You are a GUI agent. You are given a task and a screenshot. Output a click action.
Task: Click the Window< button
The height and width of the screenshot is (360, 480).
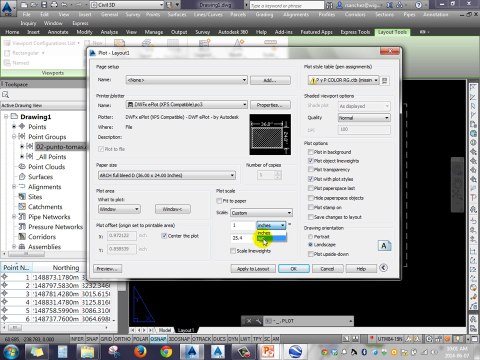click(x=173, y=209)
